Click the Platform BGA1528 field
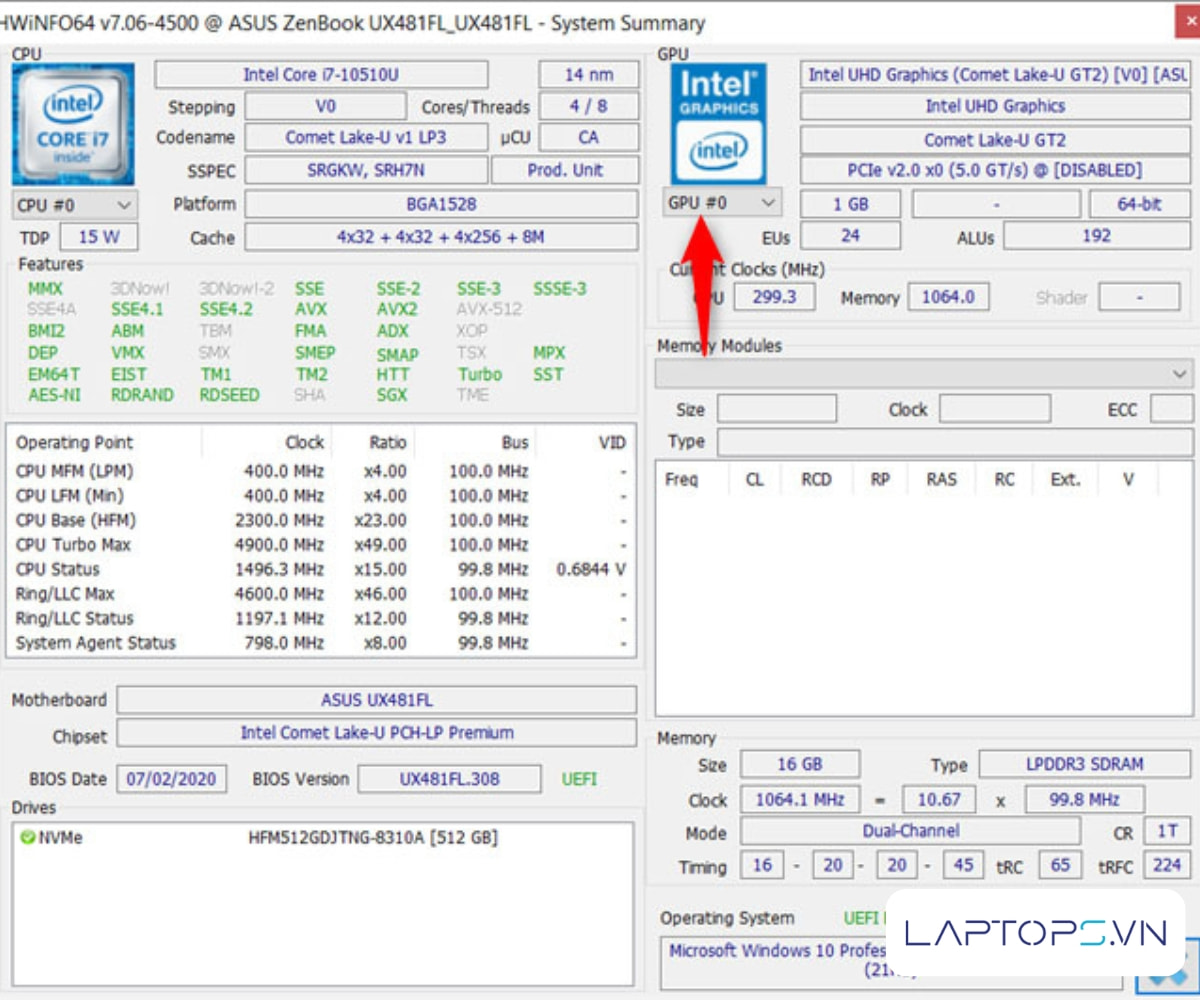This screenshot has width=1200, height=1000. 441,204
